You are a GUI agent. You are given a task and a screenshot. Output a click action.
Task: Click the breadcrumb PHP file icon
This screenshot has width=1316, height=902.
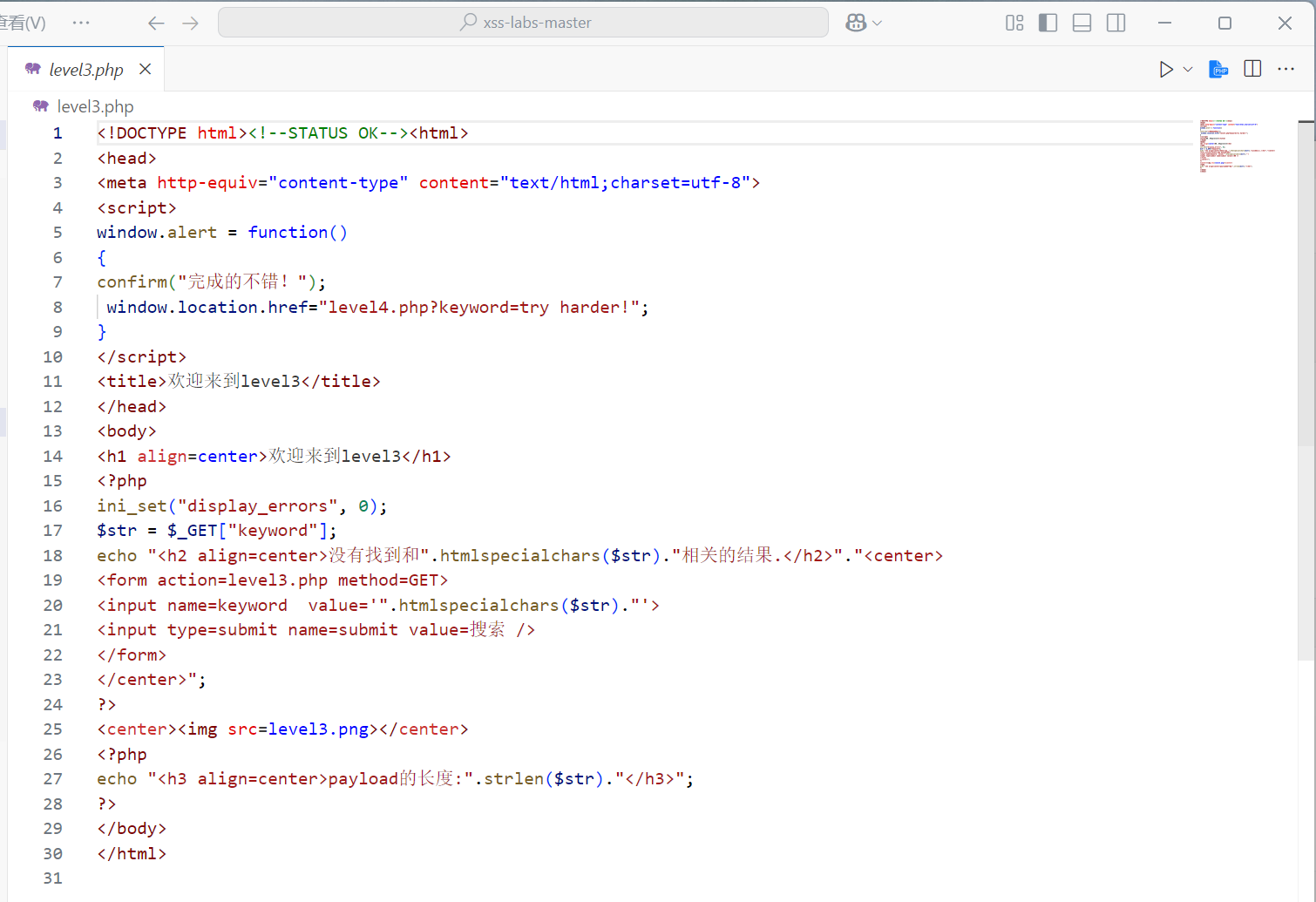pos(41,106)
